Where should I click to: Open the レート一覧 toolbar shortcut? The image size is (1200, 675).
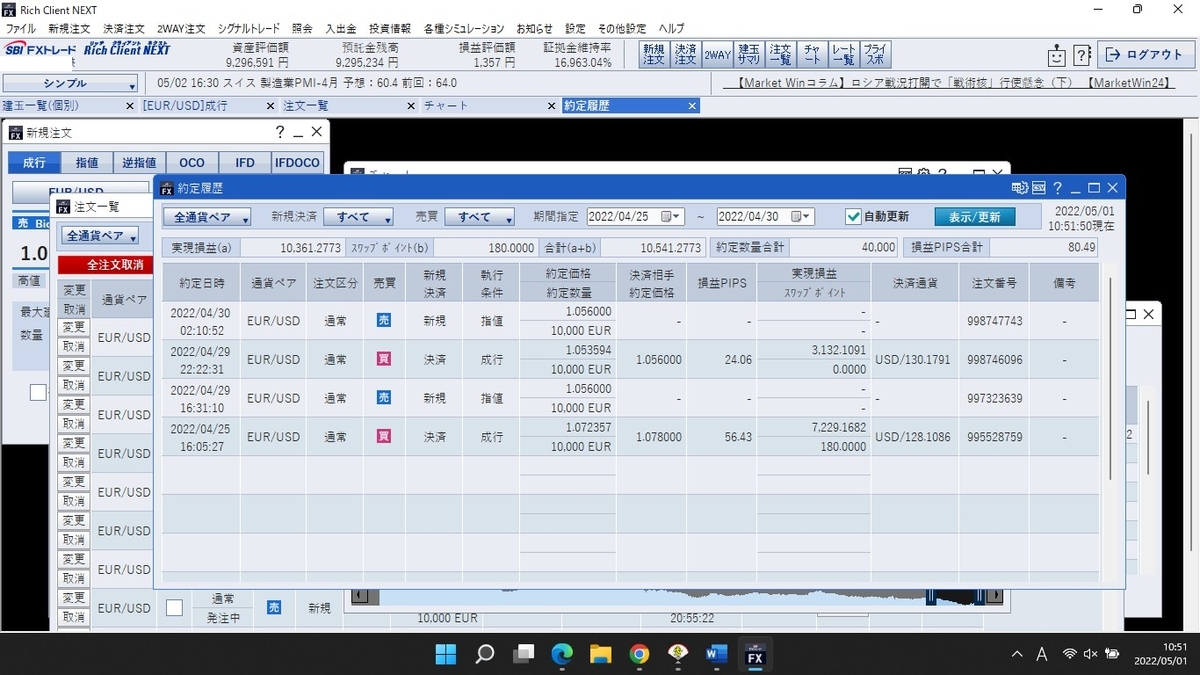pyautogui.click(x=844, y=55)
